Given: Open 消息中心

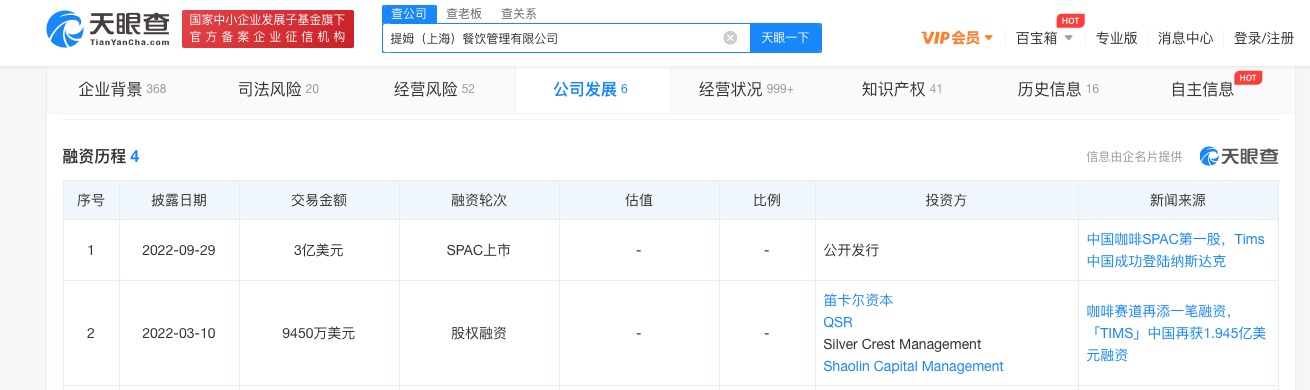Looking at the screenshot, I should [1185, 38].
